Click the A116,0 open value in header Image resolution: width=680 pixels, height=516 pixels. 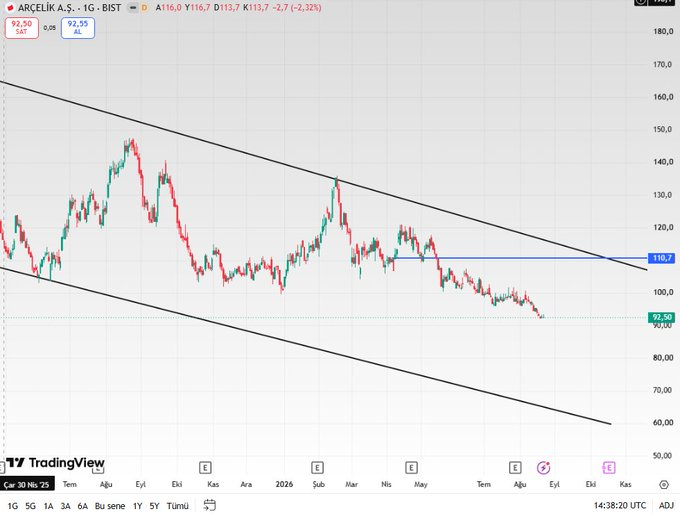coord(169,7)
